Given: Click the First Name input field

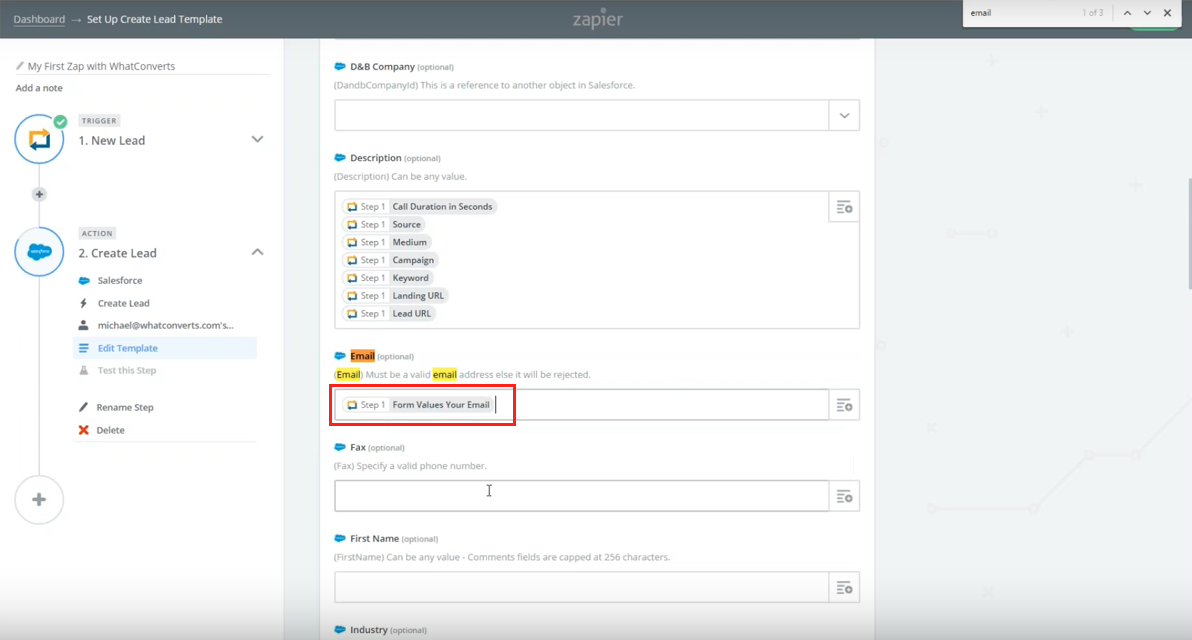Looking at the screenshot, I should pos(582,588).
